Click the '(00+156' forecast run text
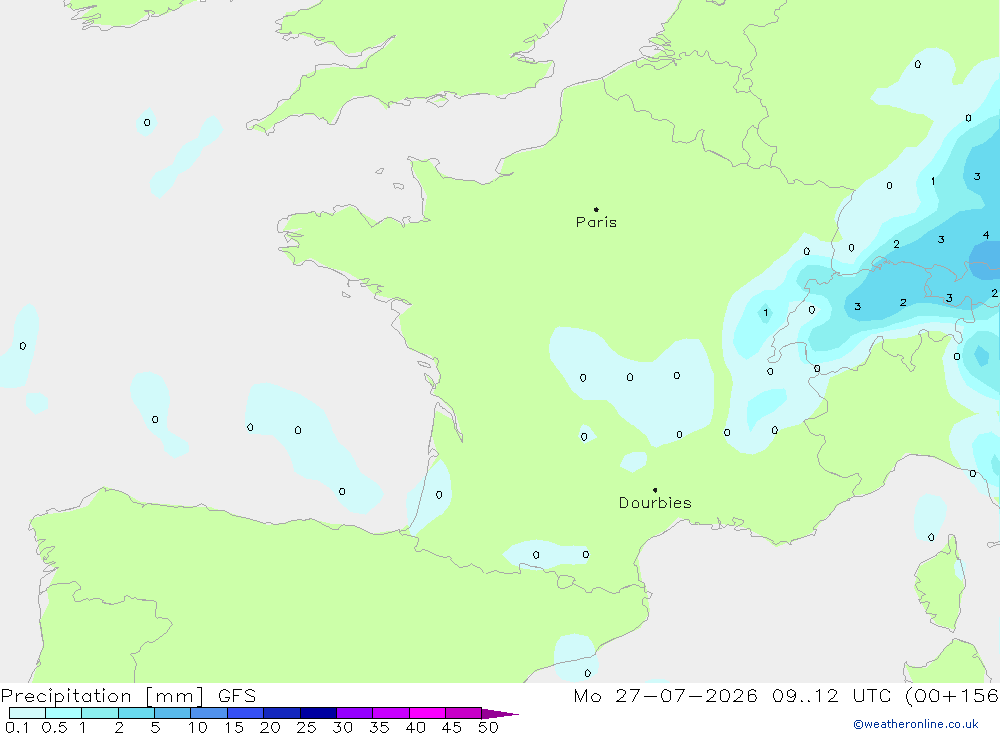The image size is (1000, 733). click(952, 696)
